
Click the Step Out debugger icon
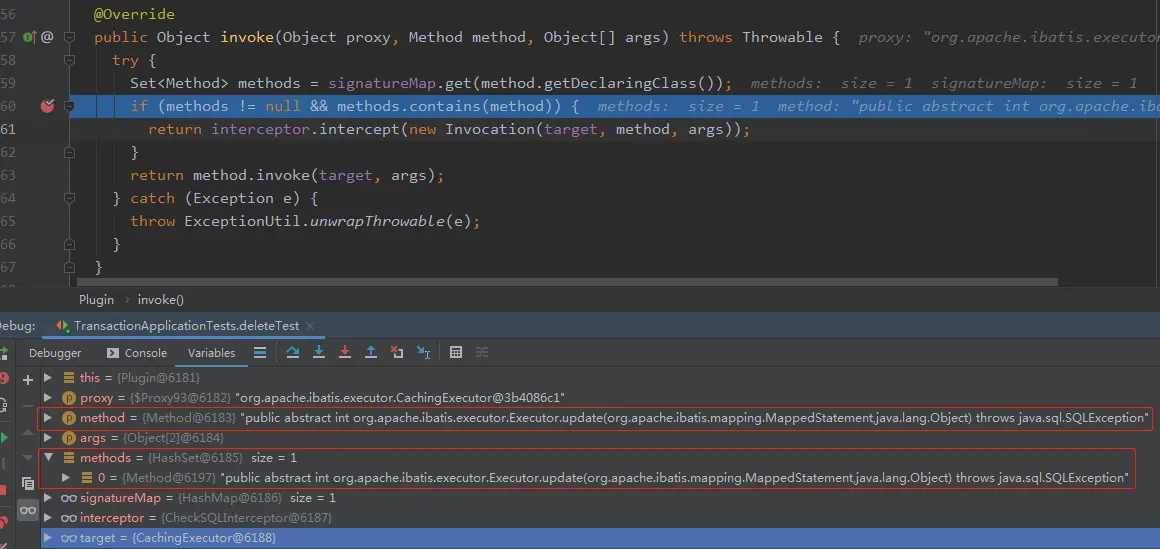pyautogui.click(x=371, y=352)
